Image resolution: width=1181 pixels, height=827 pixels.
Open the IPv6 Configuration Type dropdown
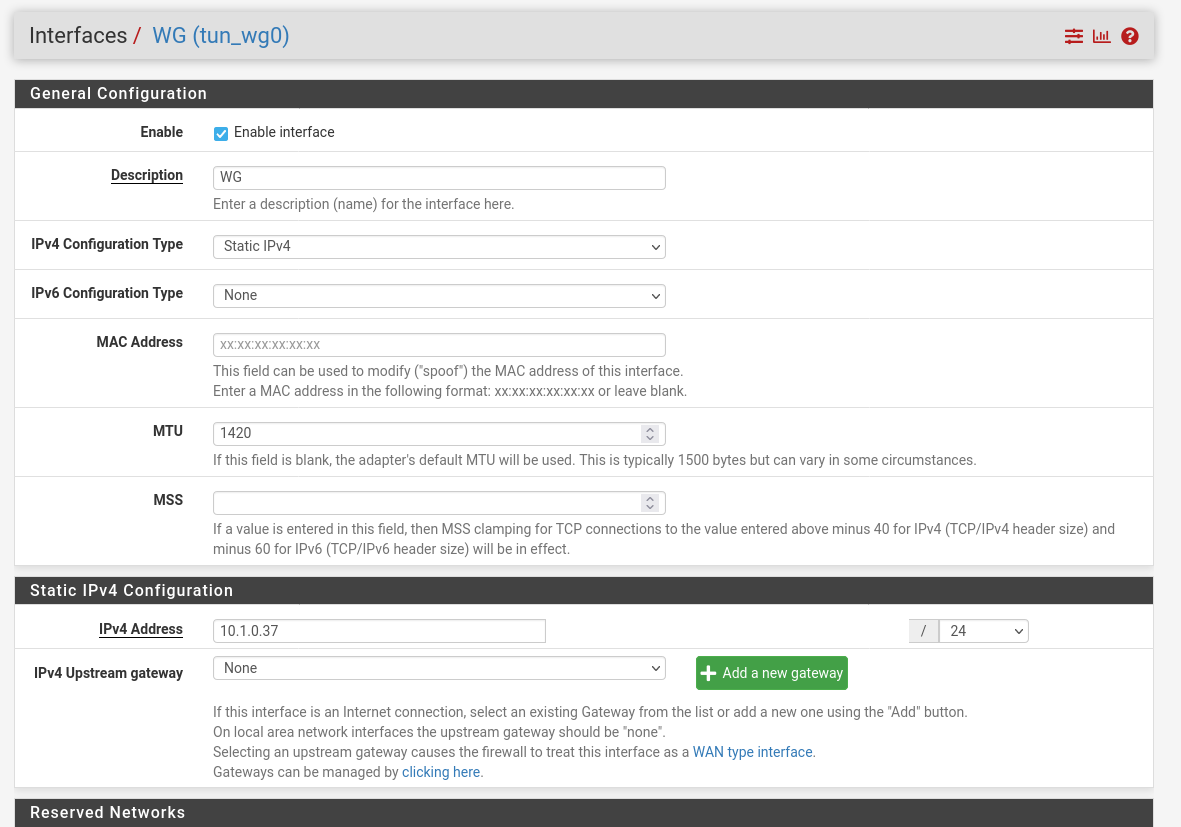439,295
